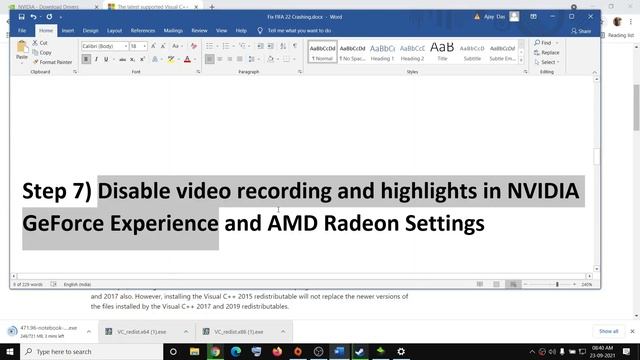Open numbering list dropdown
640x360 pixels.
pos(233,46)
